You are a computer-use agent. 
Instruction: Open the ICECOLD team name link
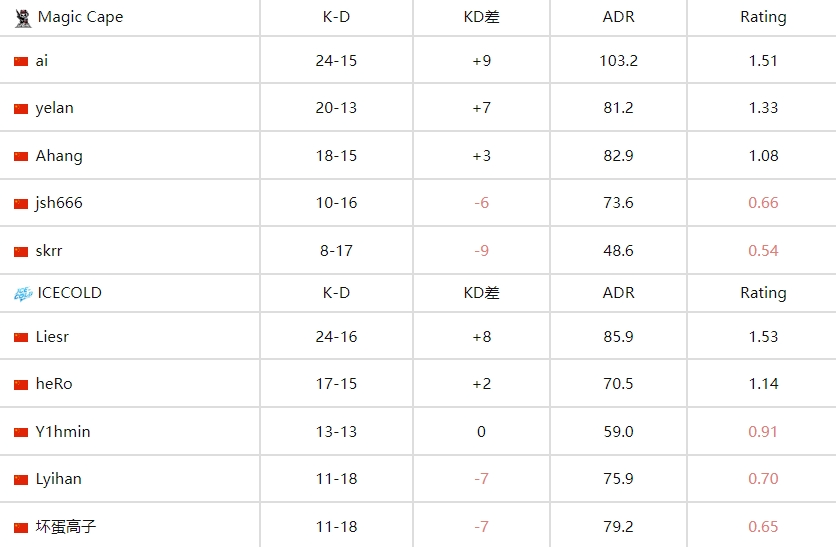69,293
